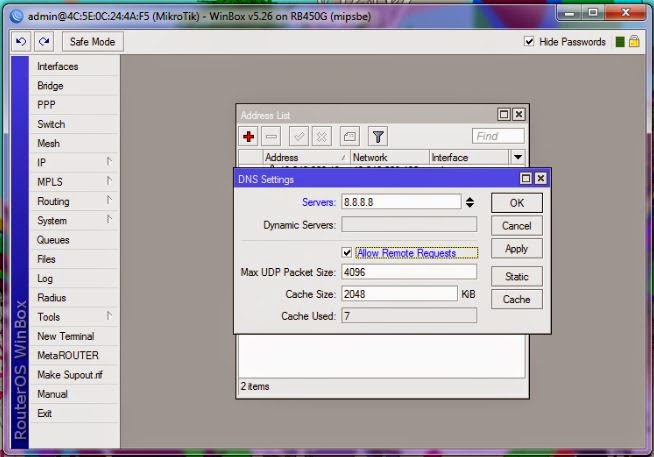This screenshot has height=457, width=654.
Task: Click Apply in DNS Settings
Action: pyautogui.click(x=517, y=249)
